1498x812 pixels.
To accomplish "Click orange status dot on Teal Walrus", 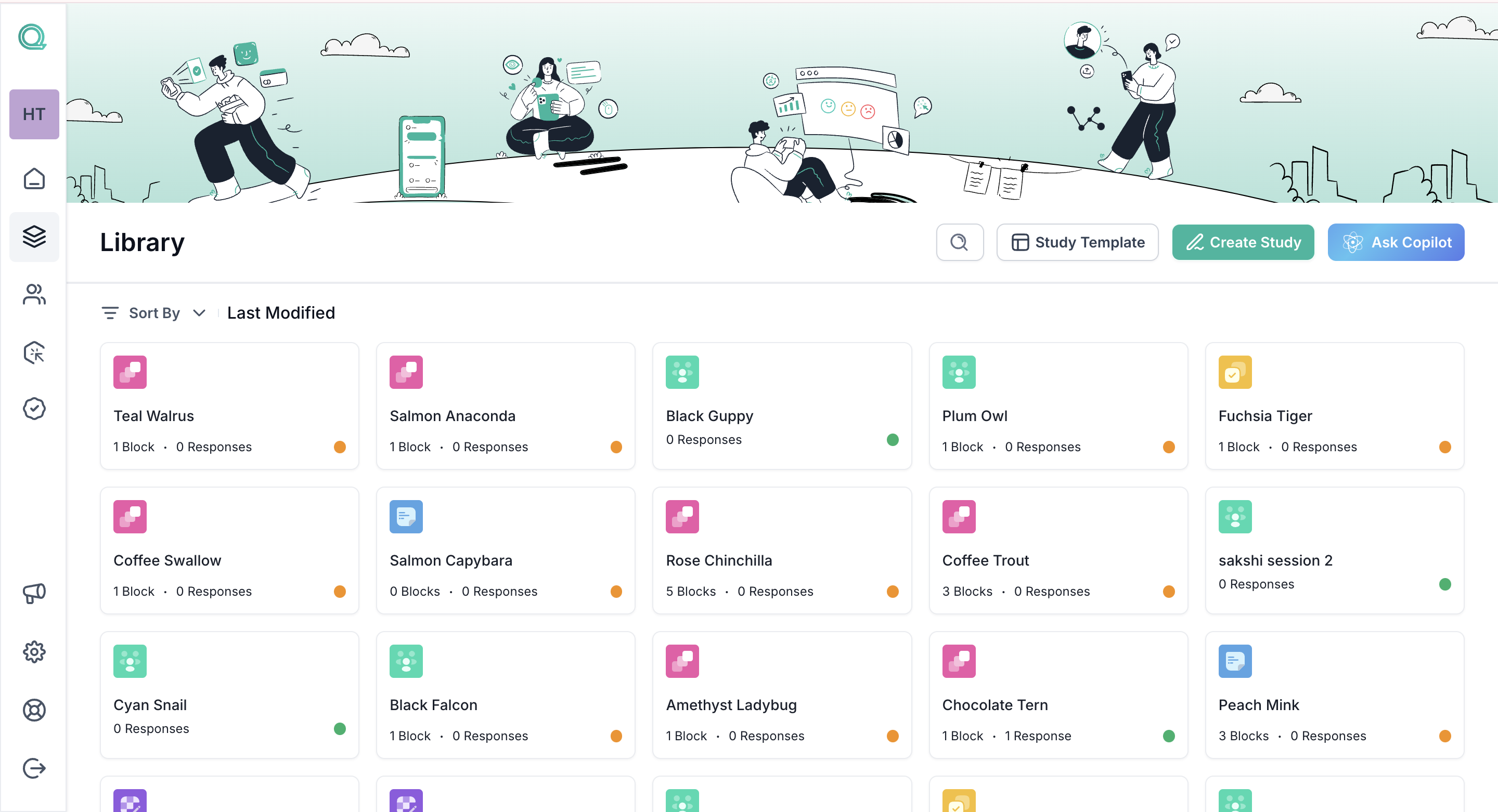I will 340,447.
